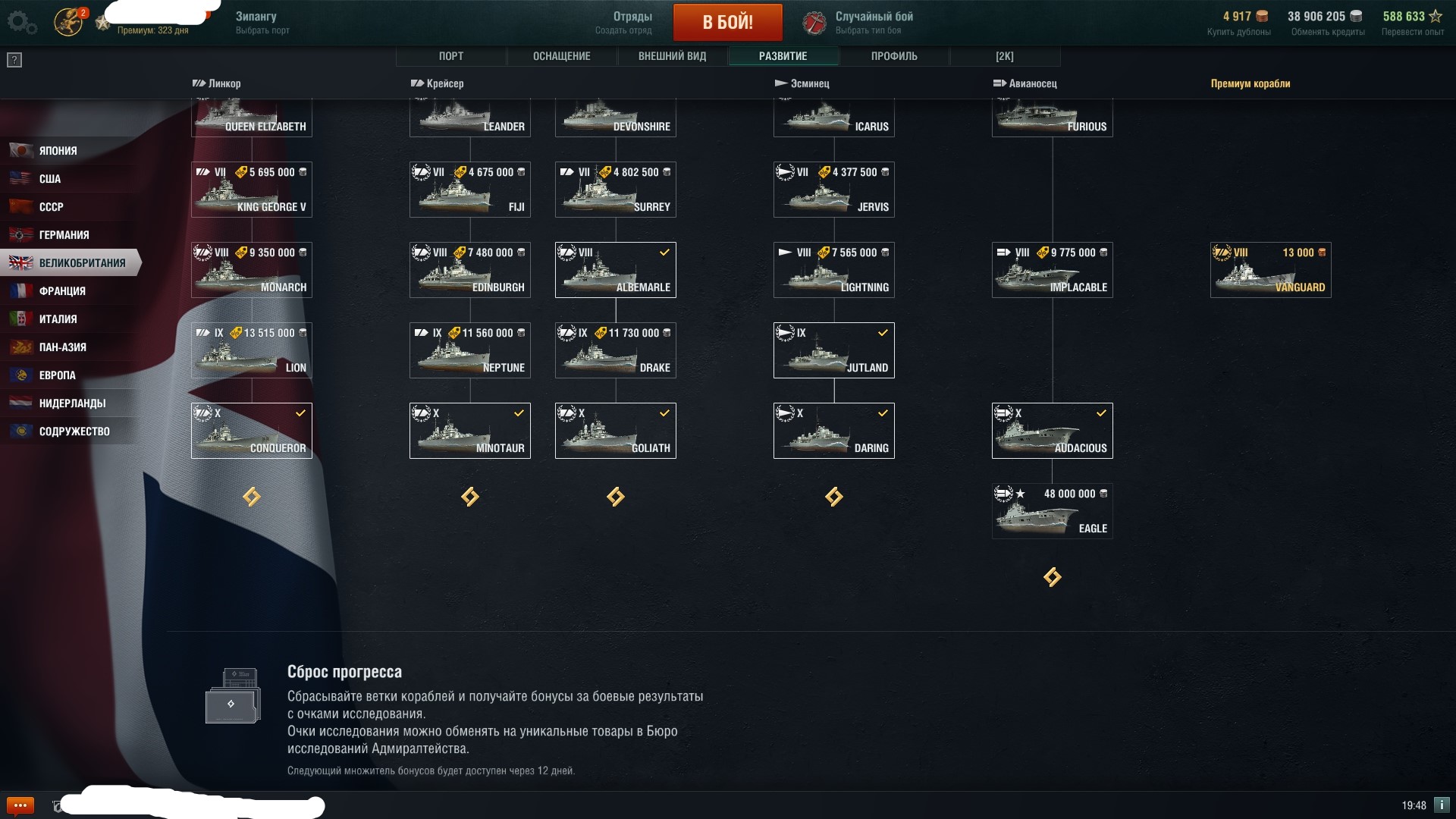
Task: Open the settings gear icon
Action: tap(21, 22)
